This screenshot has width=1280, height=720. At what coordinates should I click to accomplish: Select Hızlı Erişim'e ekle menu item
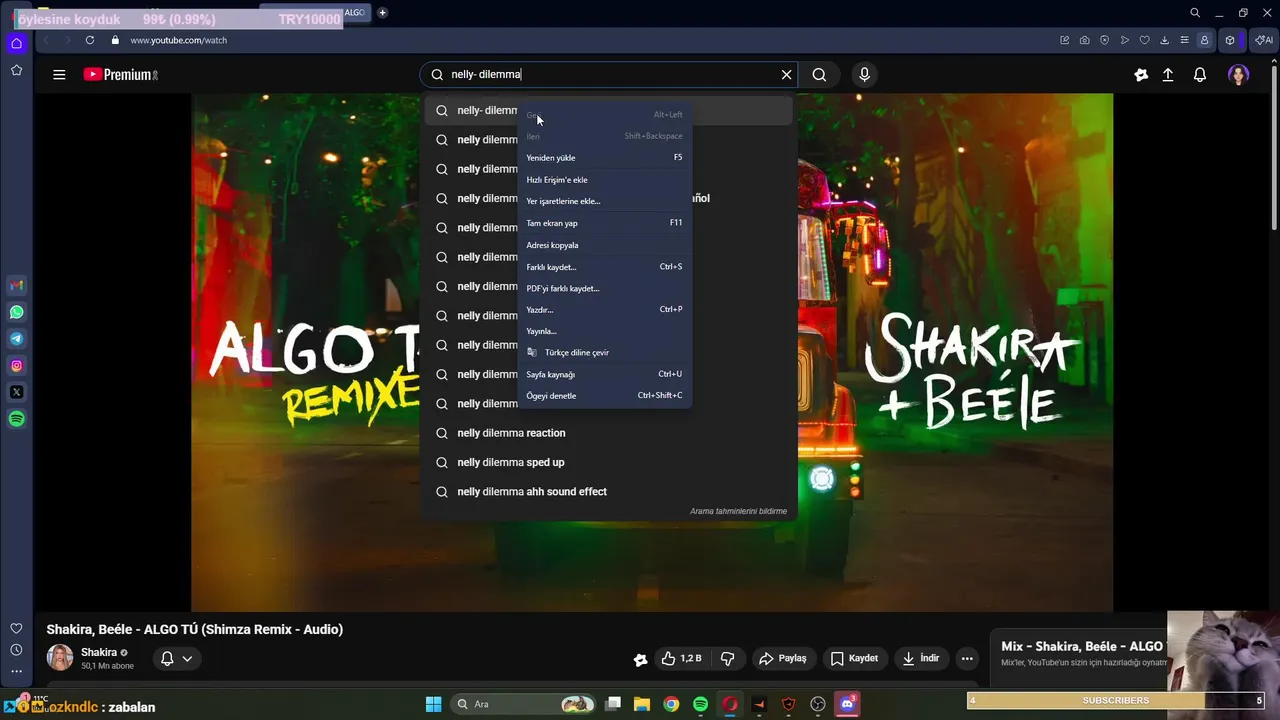click(604, 180)
